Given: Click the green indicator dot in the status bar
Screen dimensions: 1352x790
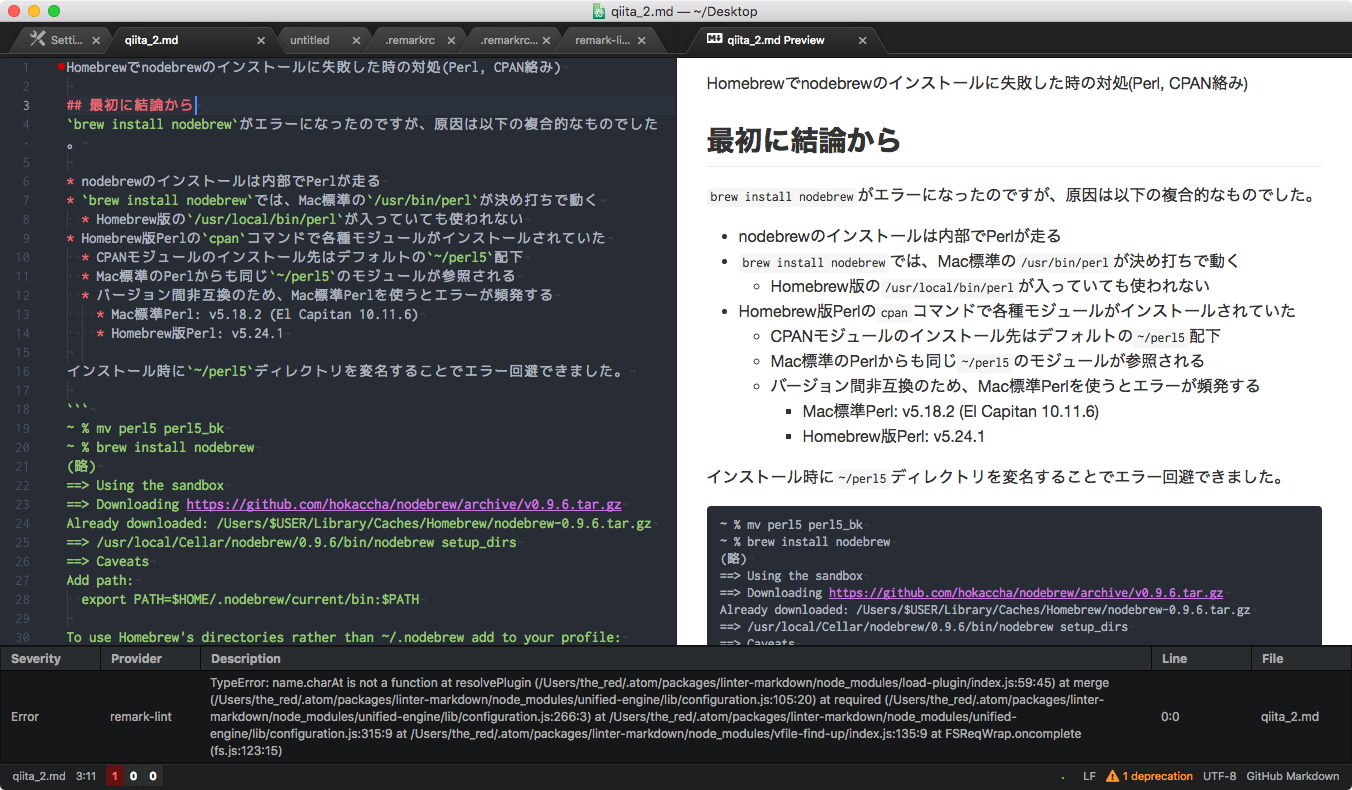Looking at the screenshot, I should click(x=1064, y=776).
